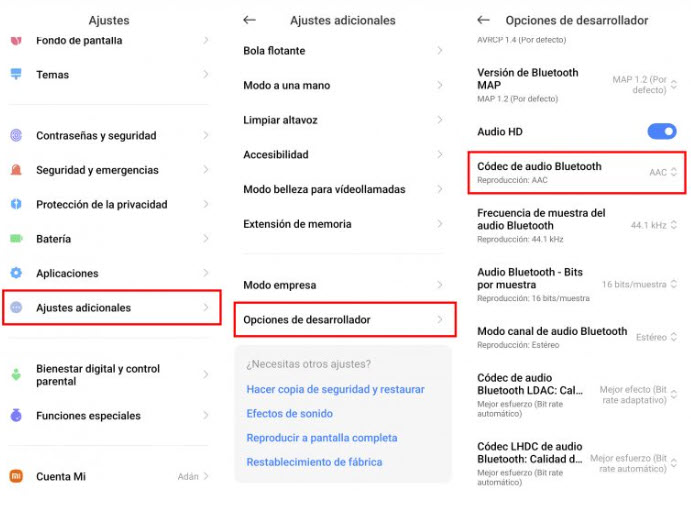Tap the Temas paintbrush icon

[x=16, y=74]
